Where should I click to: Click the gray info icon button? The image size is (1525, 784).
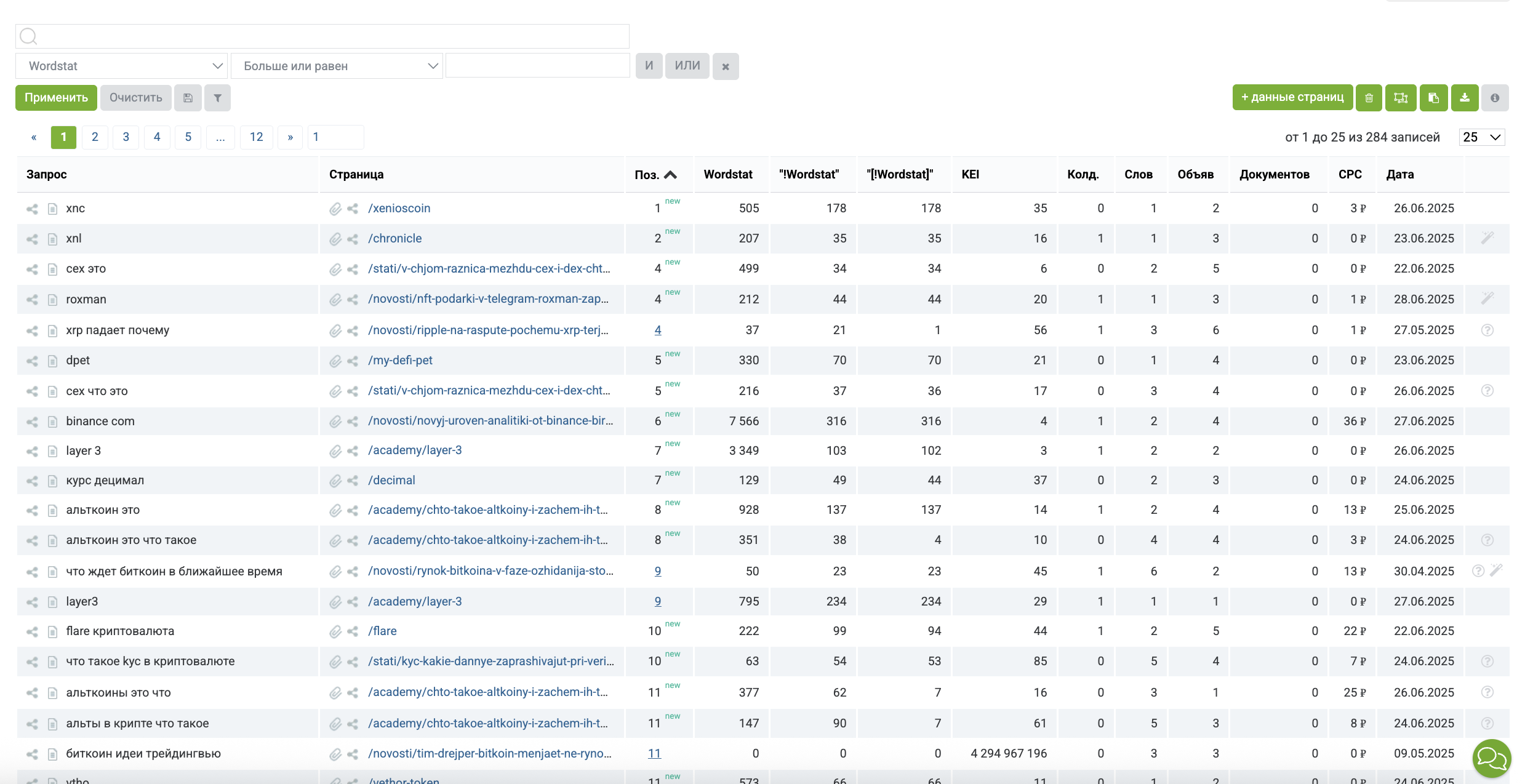coord(1495,98)
